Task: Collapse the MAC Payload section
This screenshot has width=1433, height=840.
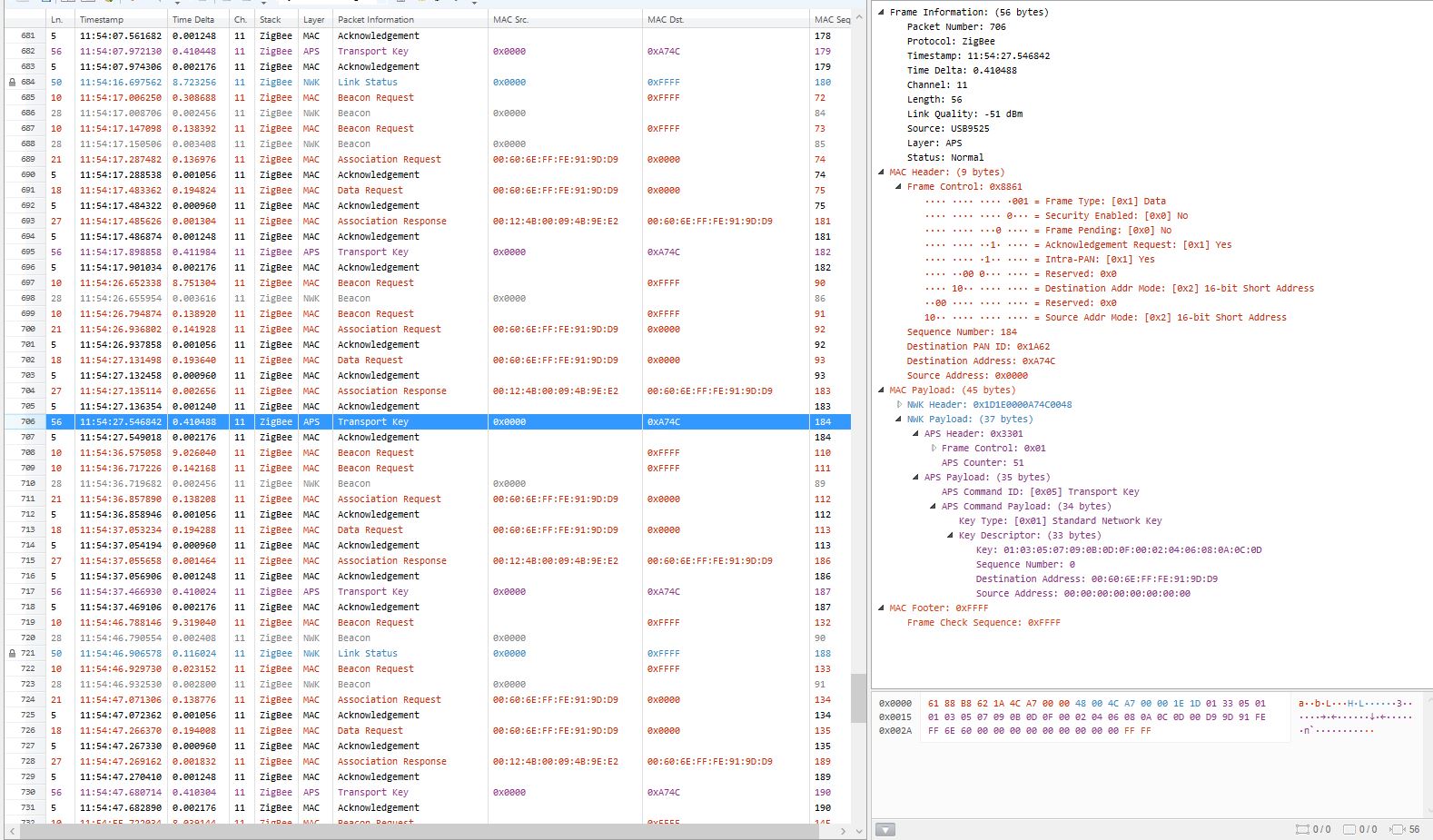Action: coord(881,390)
